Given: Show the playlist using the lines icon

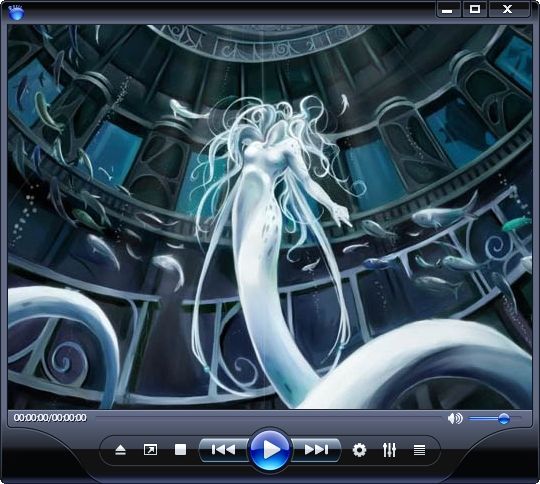Looking at the screenshot, I should [x=419, y=450].
